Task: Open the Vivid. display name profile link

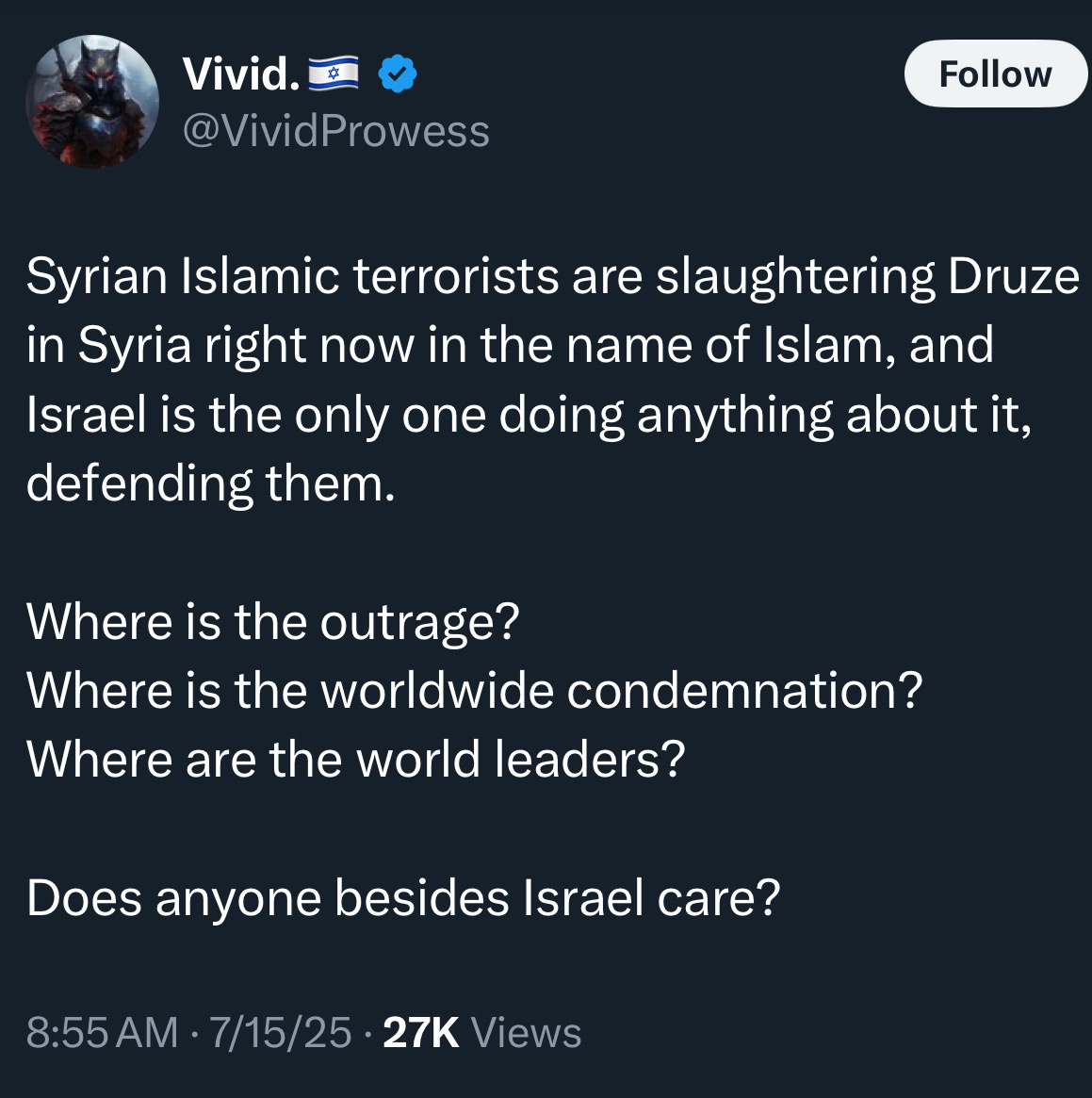Action: [x=241, y=74]
